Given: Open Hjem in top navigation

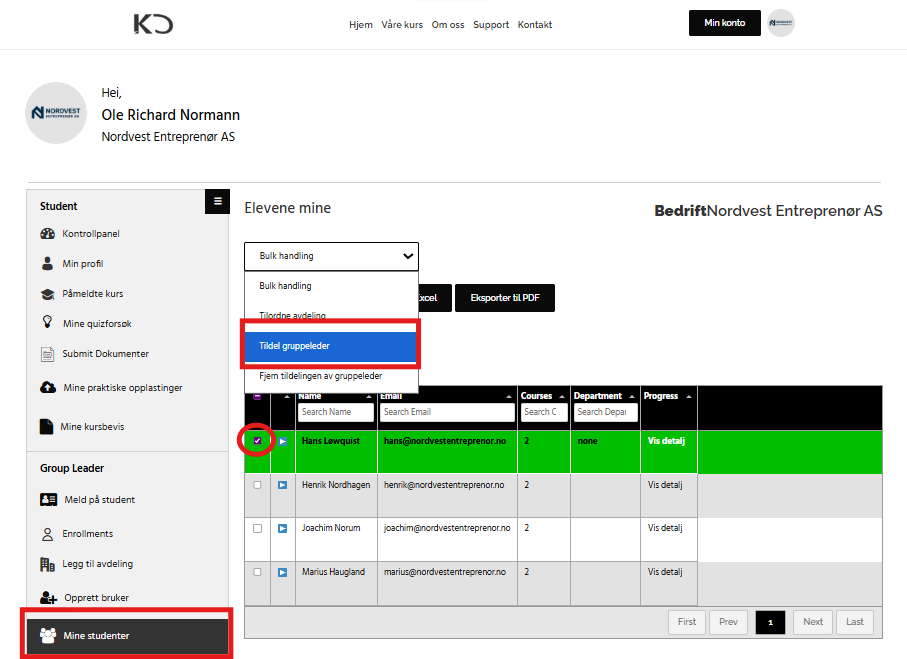Looking at the screenshot, I should point(361,25).
